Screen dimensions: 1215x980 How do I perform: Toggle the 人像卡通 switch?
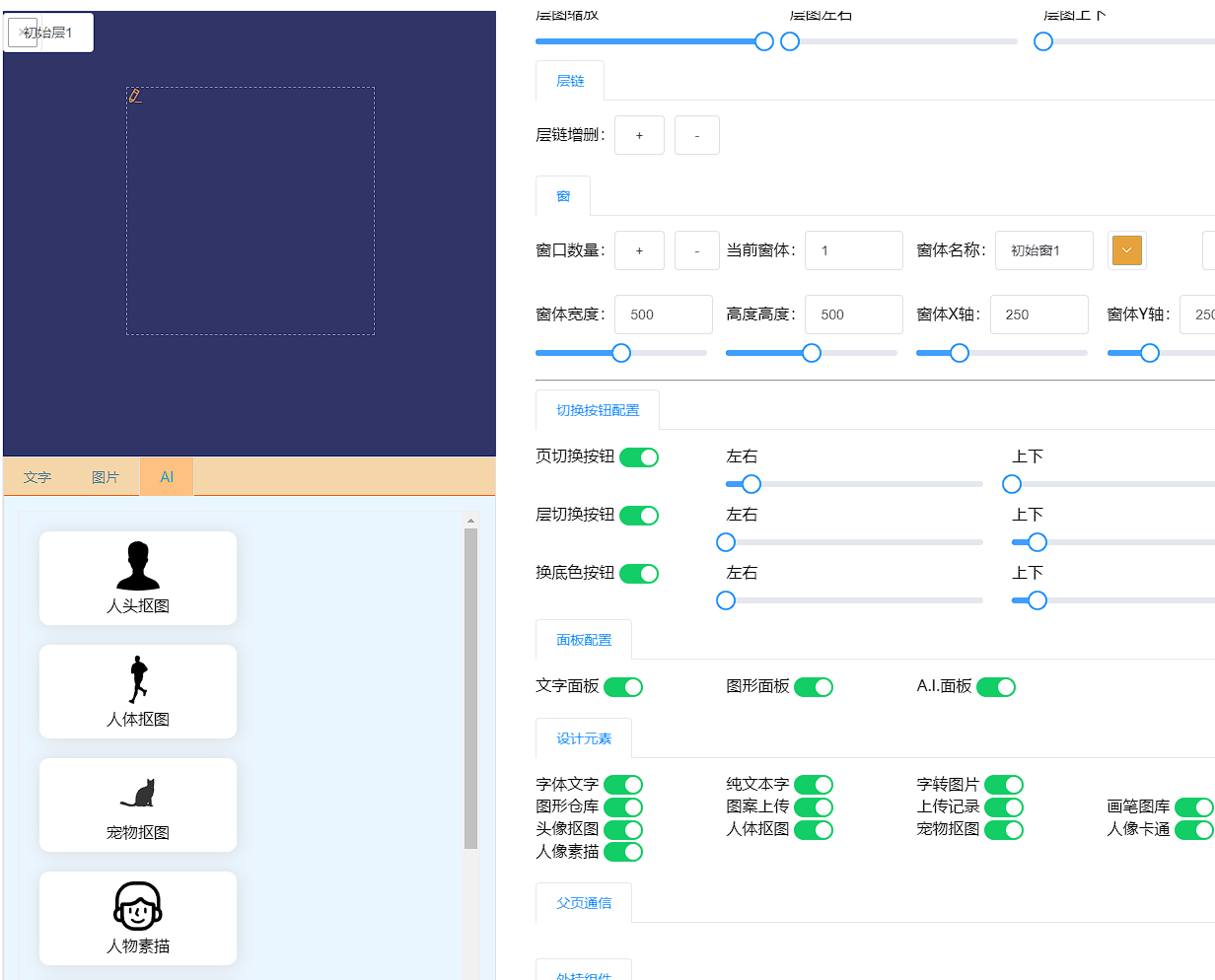[1194, 830]
